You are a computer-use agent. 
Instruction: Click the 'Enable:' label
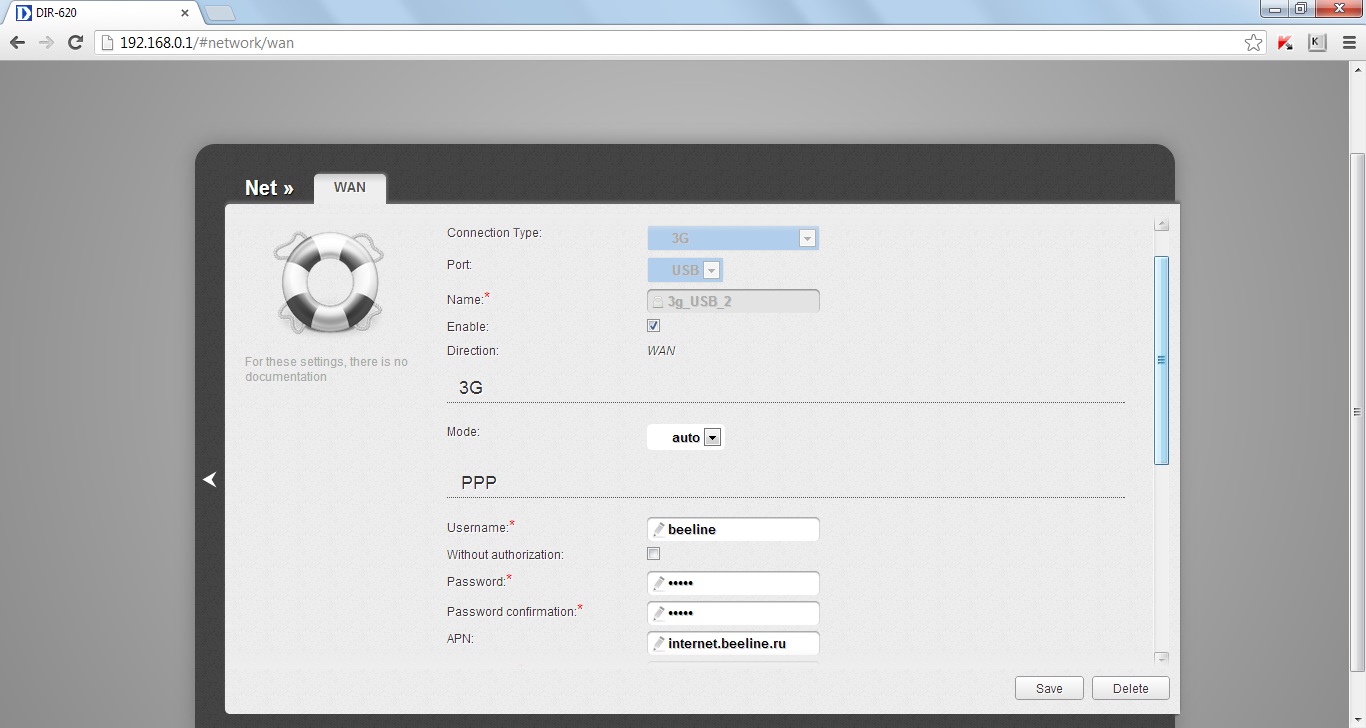tap(468, 327)
